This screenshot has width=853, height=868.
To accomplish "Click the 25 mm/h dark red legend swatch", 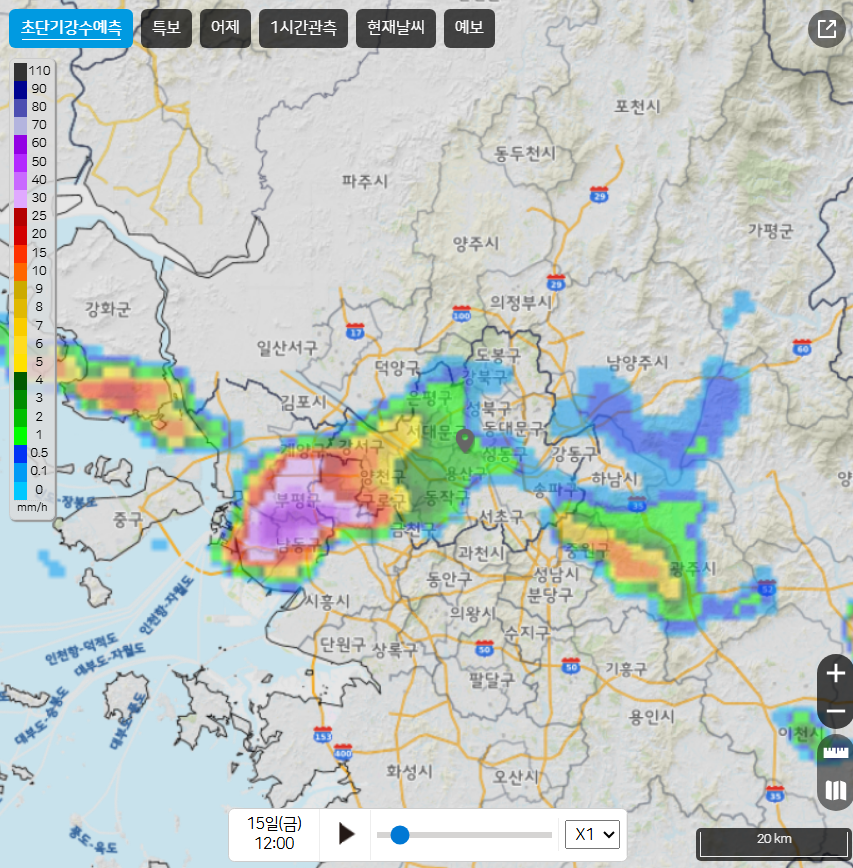I will [x=21, y=215].
